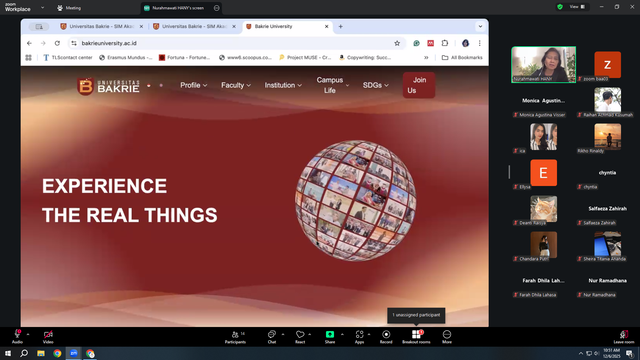The width and height of the screenshot is (640, 360).
Task: Open a new Chrome tab
Action: (x=340, y=27)
